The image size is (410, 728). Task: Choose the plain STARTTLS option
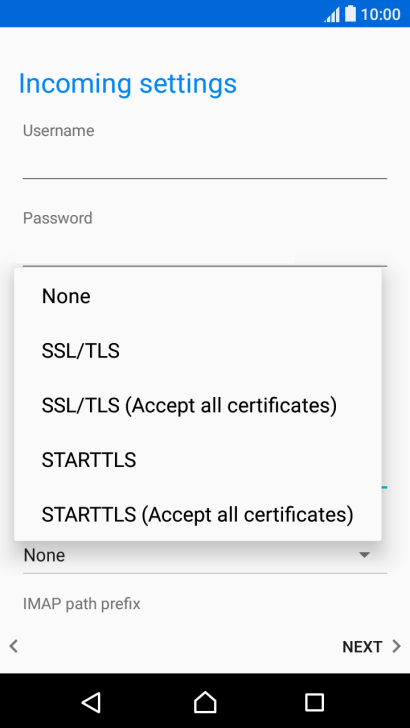click(198, 460)
